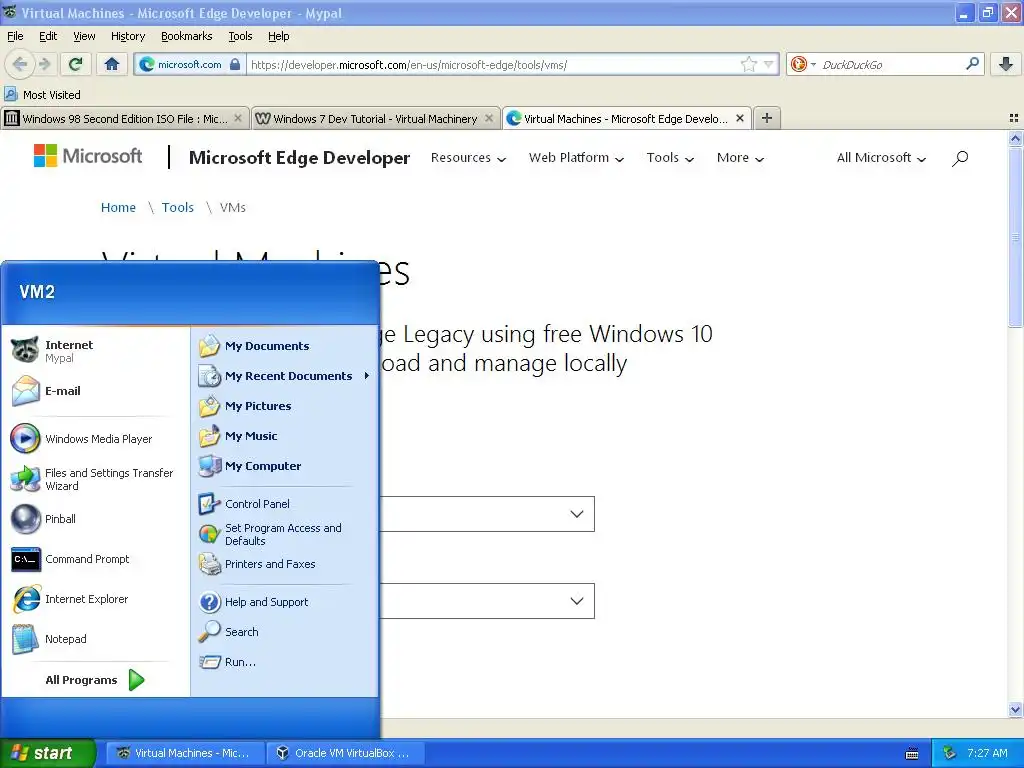Viewport: 1024px width, 768px height.
Task: Close the Virtual Machines tab
Action: tap(740, 118)
